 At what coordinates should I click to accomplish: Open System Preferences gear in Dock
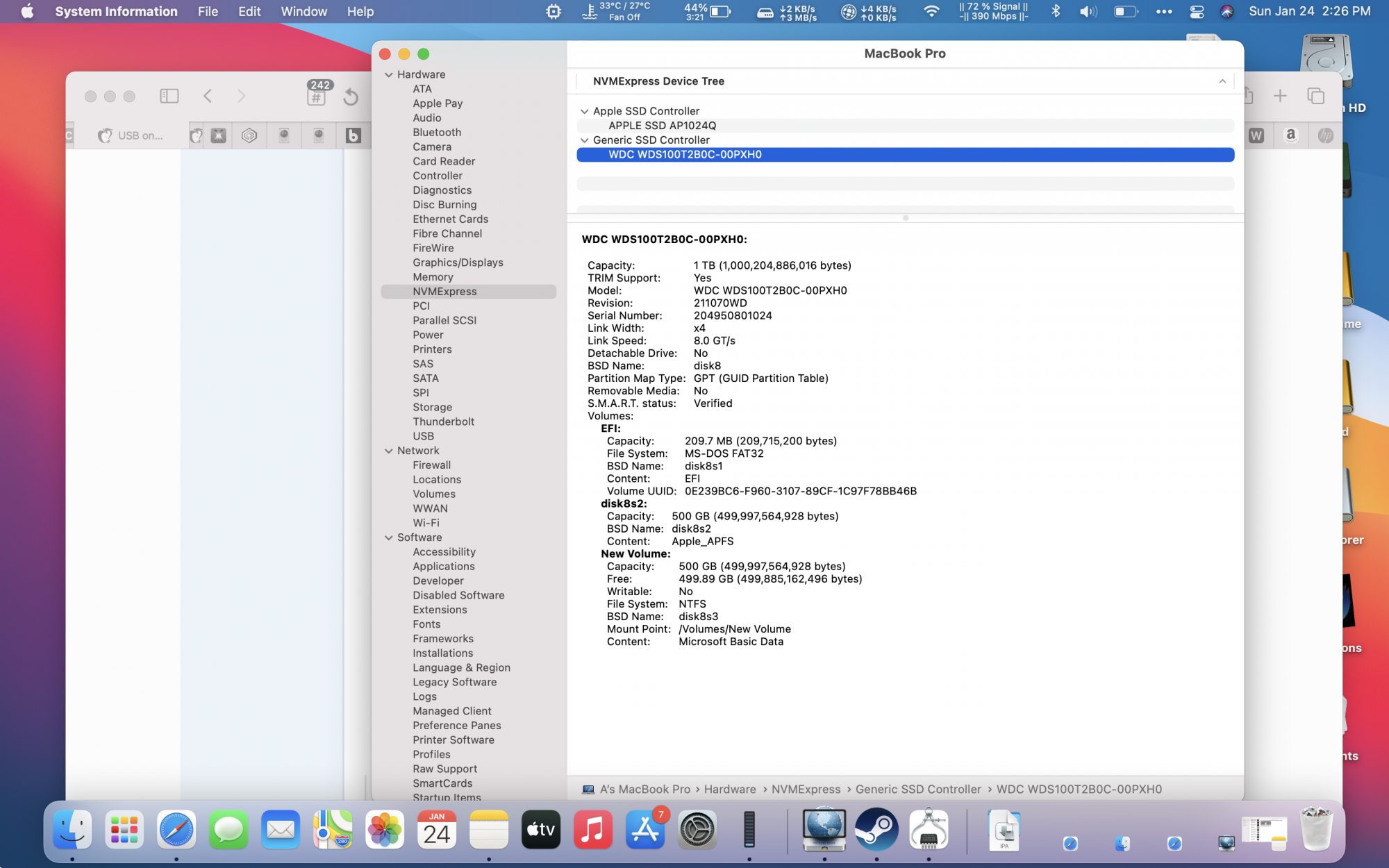point(697,829)
